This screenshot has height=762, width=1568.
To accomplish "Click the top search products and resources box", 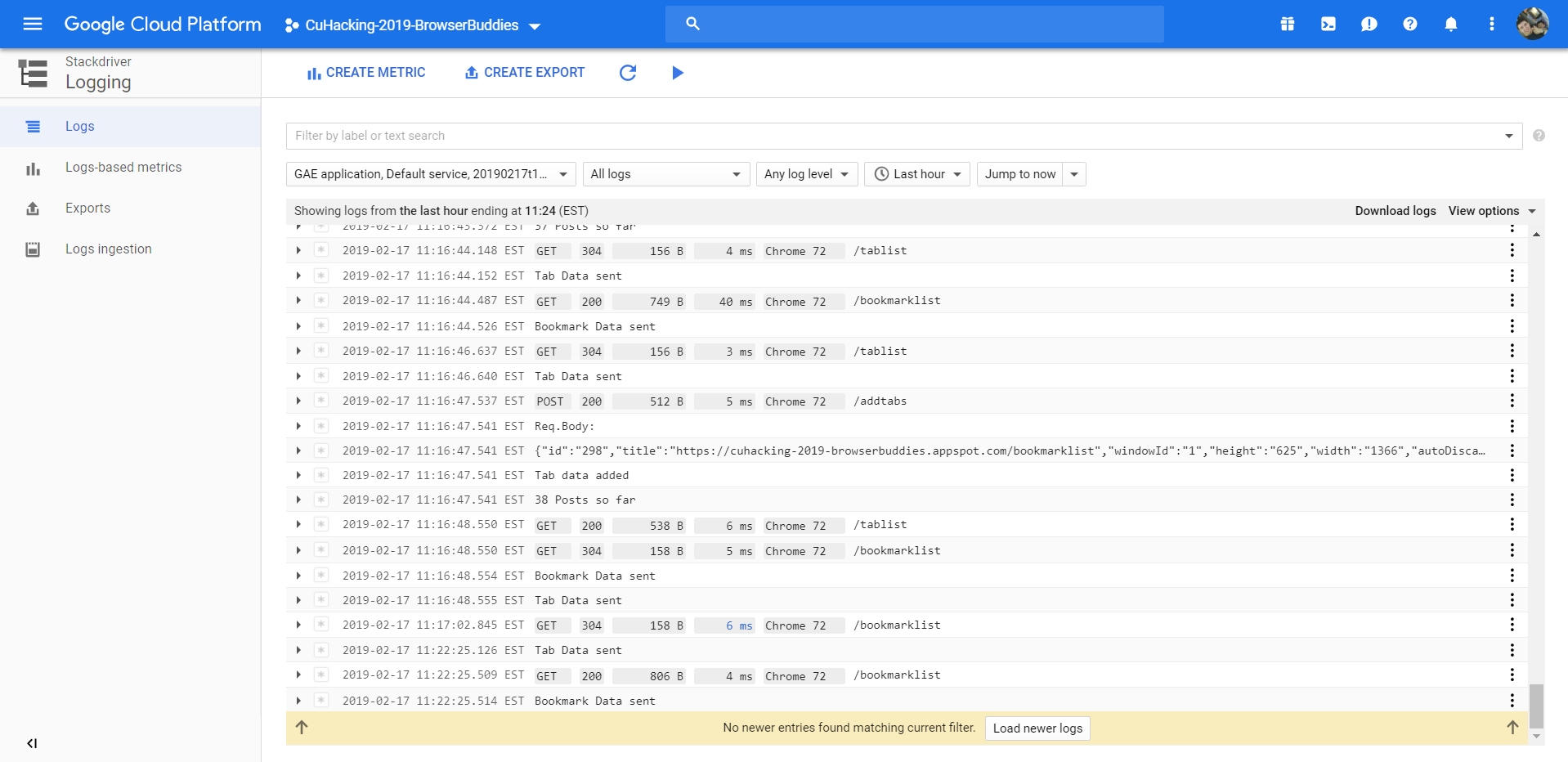I will 914,24.
